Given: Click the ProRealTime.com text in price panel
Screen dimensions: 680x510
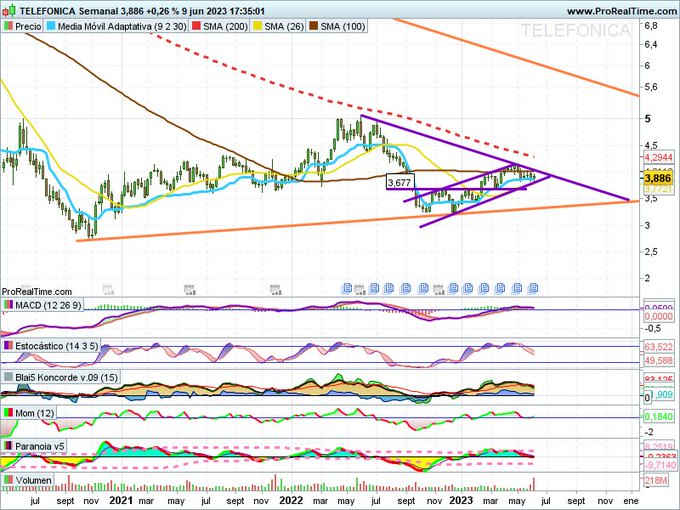Looking at the screenshot, I should [37, 292].
